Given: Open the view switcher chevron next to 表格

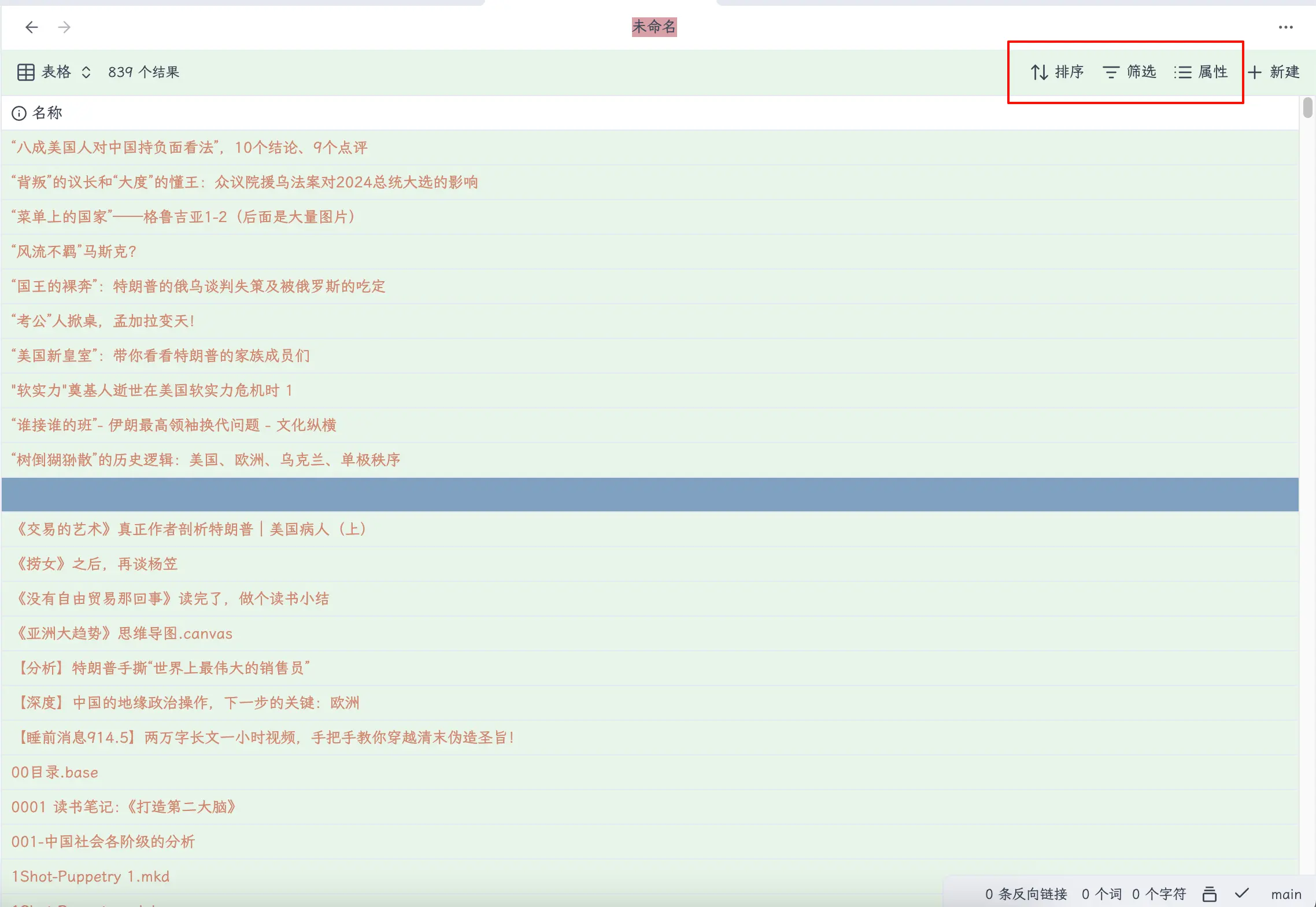Looking at the screenshot, I should click(86, 72).
